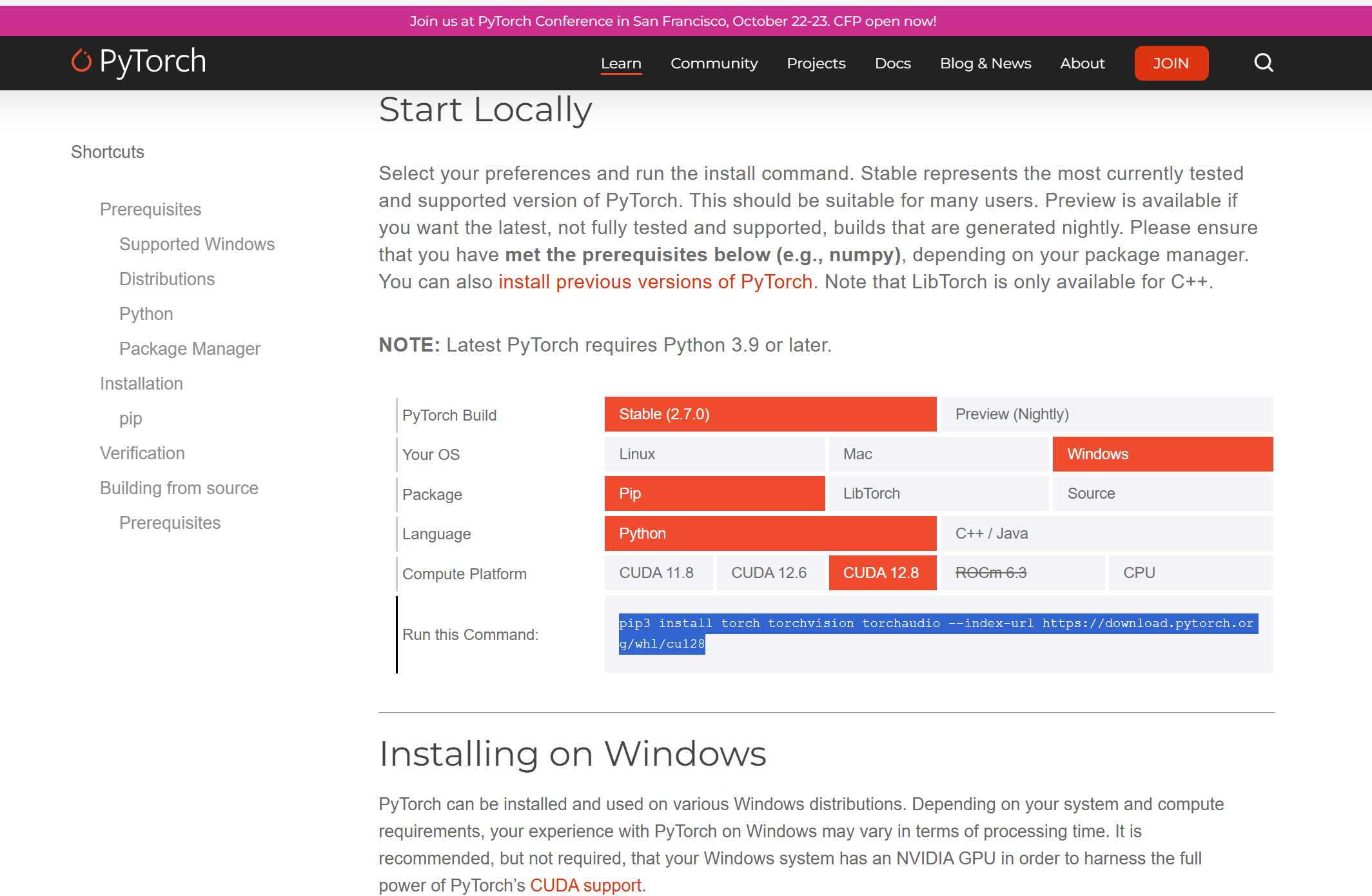Click the PyTorch flame logo
The height and width of the screenshot is (896, 1372).
[82, 61]
